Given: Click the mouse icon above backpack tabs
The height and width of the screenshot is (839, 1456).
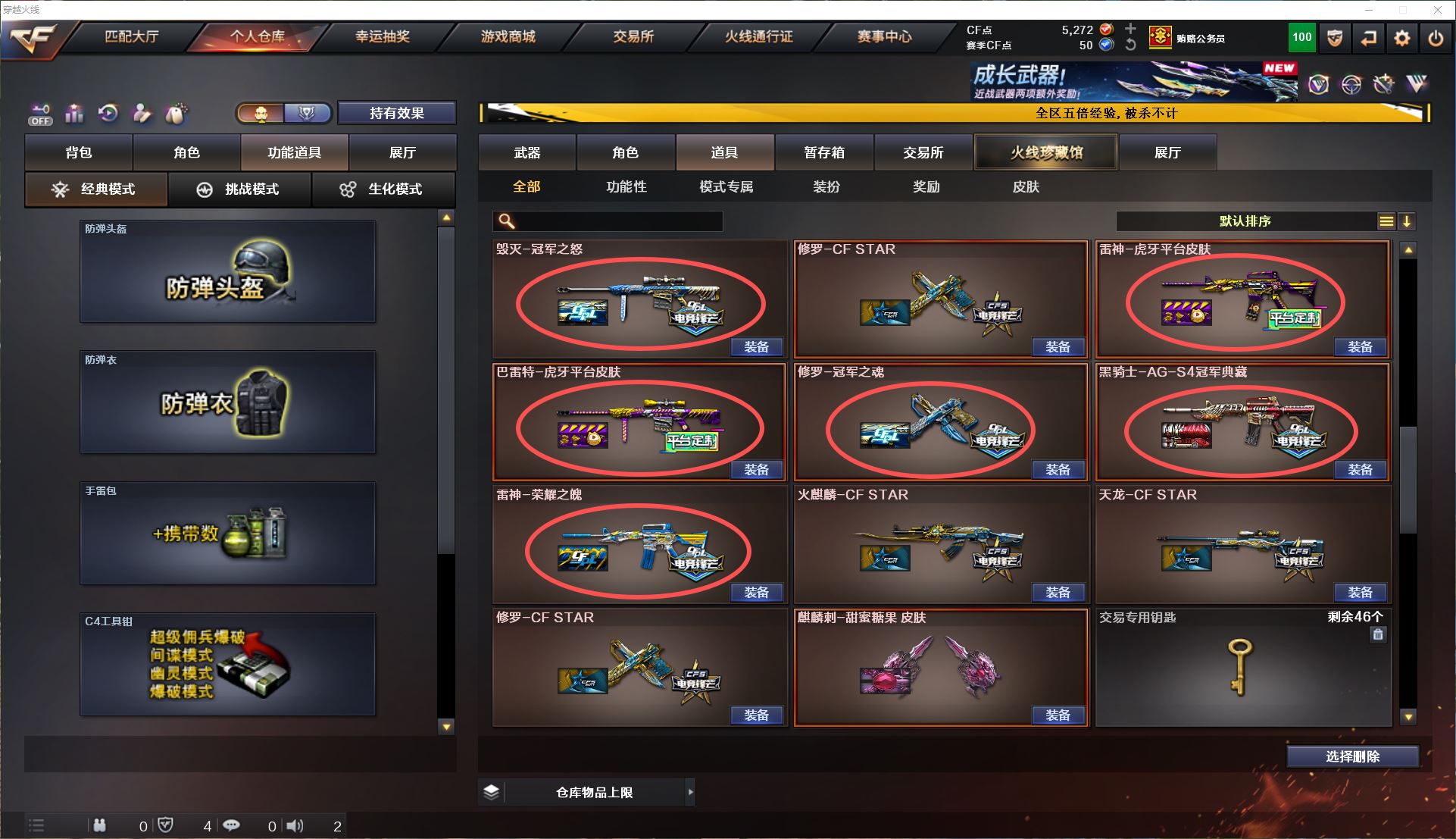Looking at the screenshot, I should [176, 114].
